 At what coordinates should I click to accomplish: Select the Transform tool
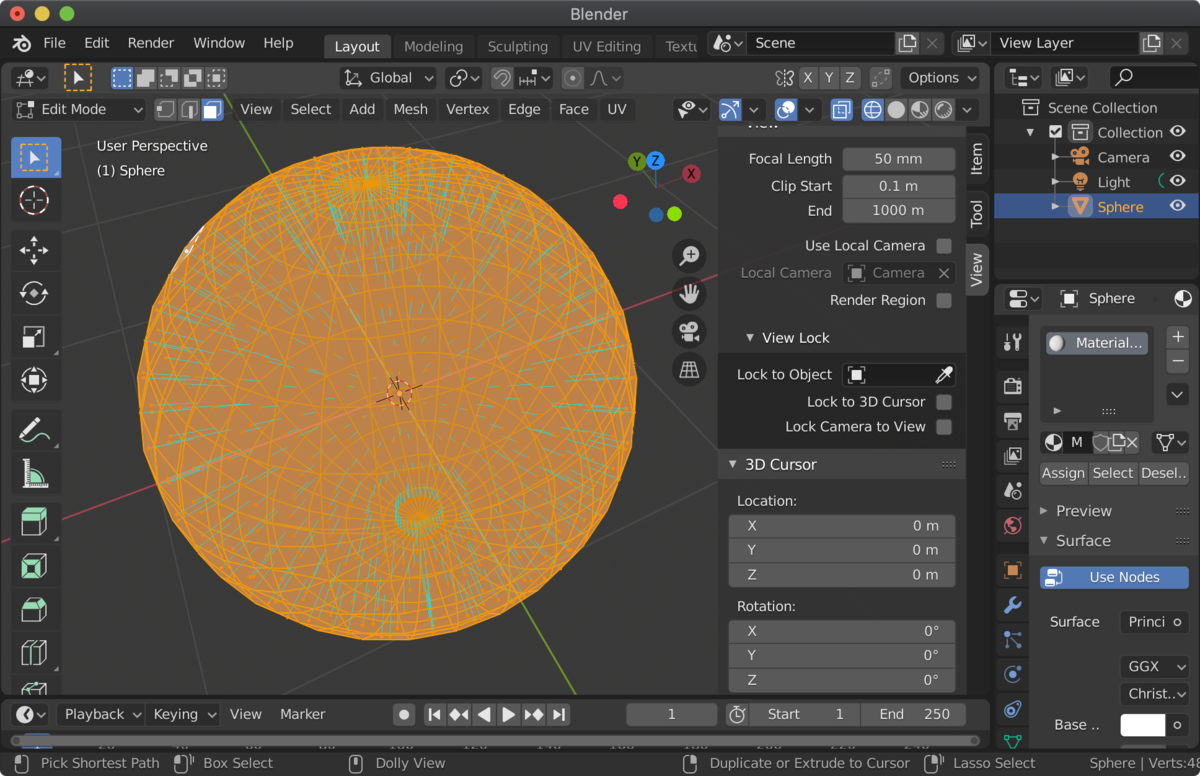[35, 381]
